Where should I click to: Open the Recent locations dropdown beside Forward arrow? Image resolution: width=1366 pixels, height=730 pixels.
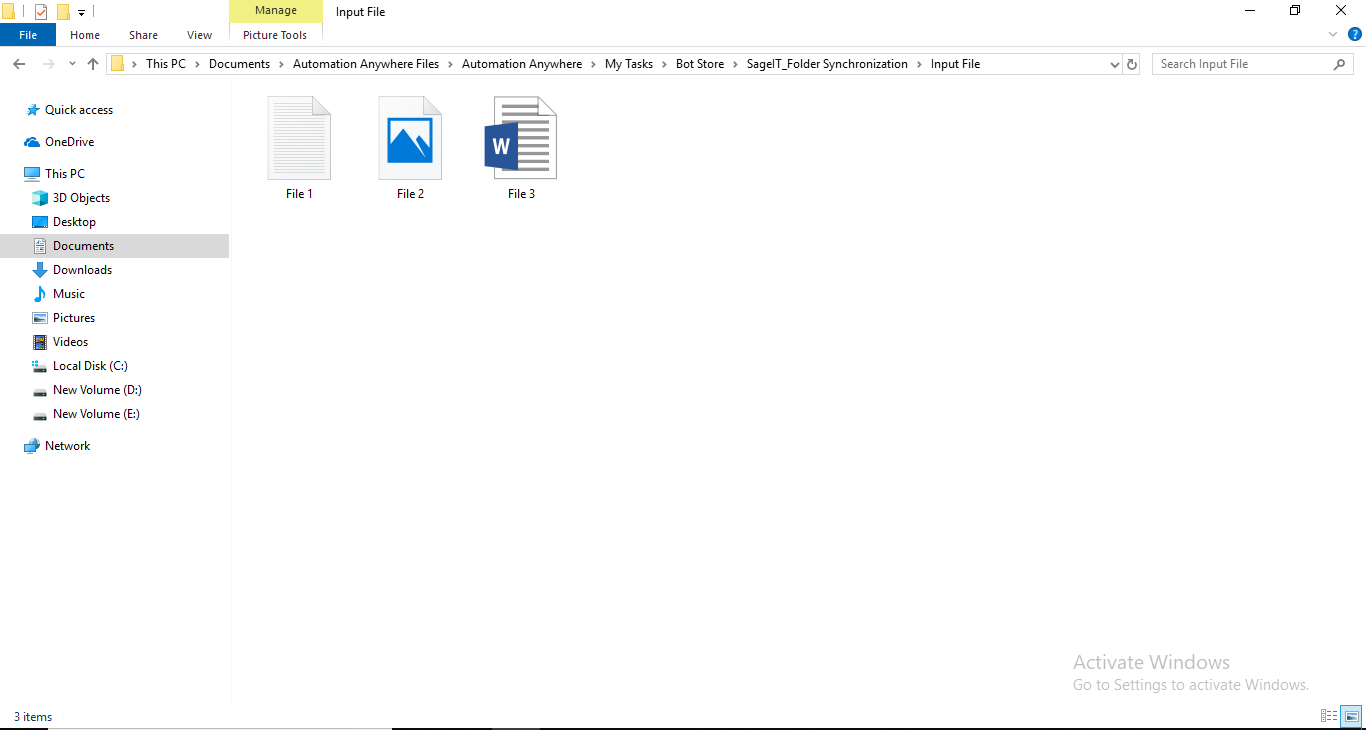click(72, 64)
